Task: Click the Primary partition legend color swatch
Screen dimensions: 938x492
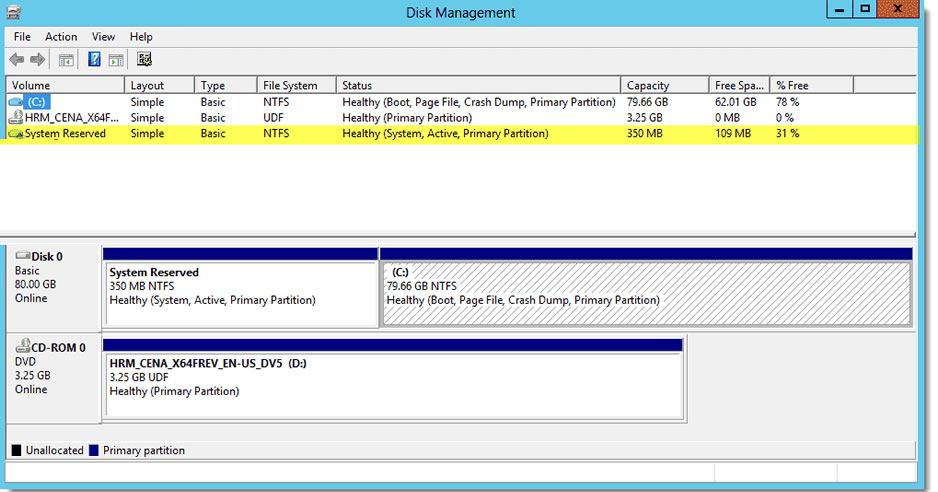Action: 93,450
